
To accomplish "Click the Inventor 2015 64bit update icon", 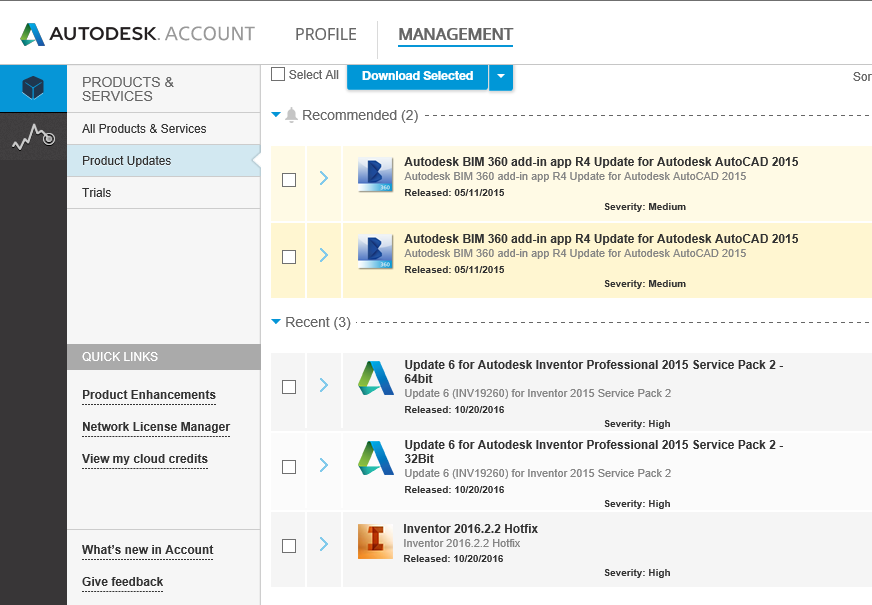I will click(375, 379).
